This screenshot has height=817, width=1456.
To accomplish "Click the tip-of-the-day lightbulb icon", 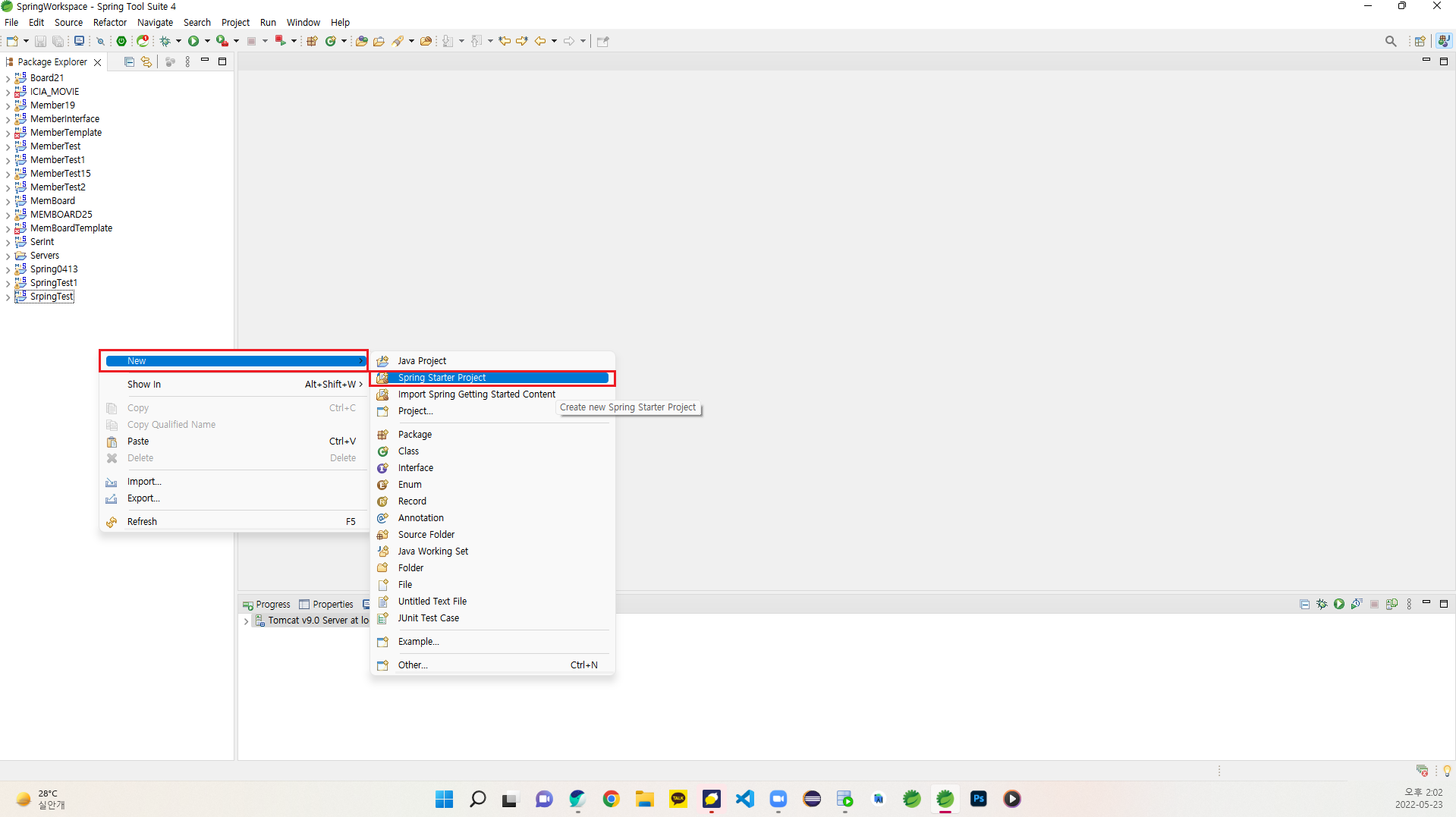I will (1447, 771).
